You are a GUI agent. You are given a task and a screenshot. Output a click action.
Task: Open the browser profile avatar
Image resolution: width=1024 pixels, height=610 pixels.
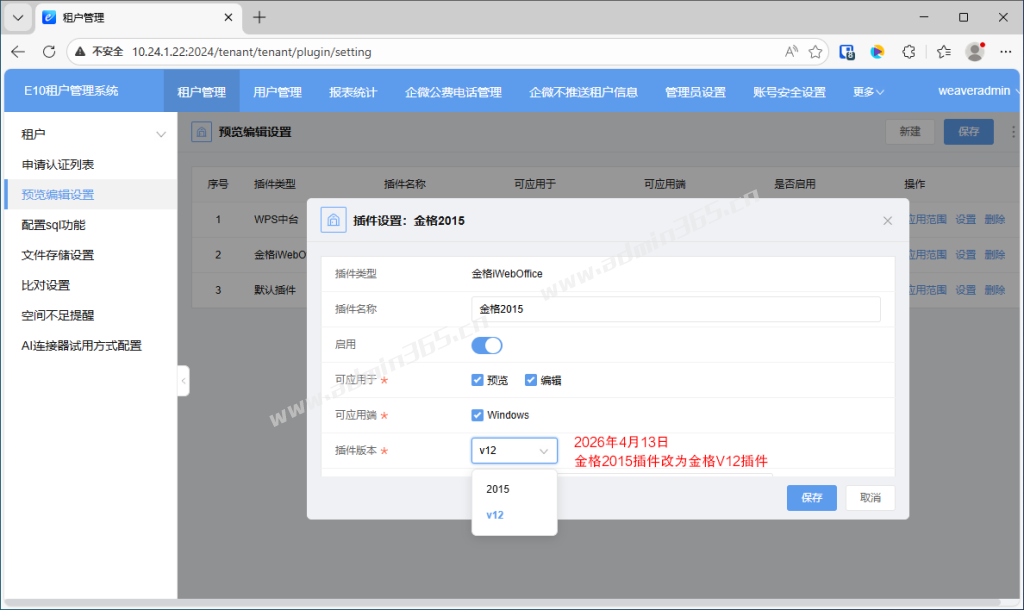975,52
